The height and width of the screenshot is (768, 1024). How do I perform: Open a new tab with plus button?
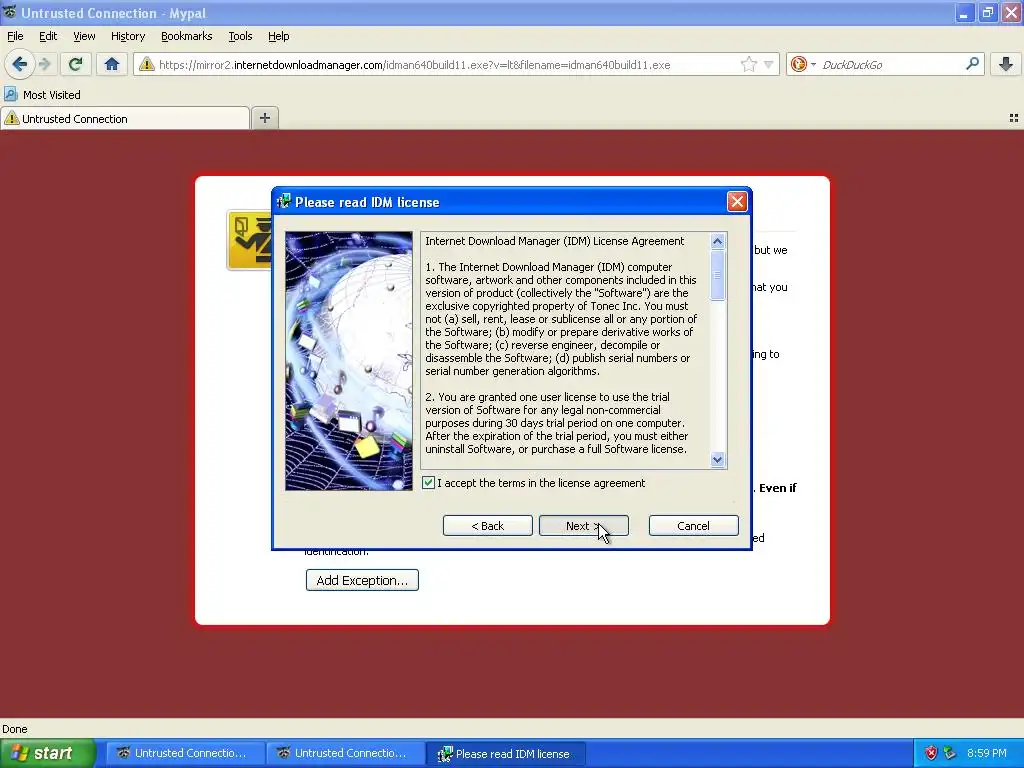pos(264,118)
